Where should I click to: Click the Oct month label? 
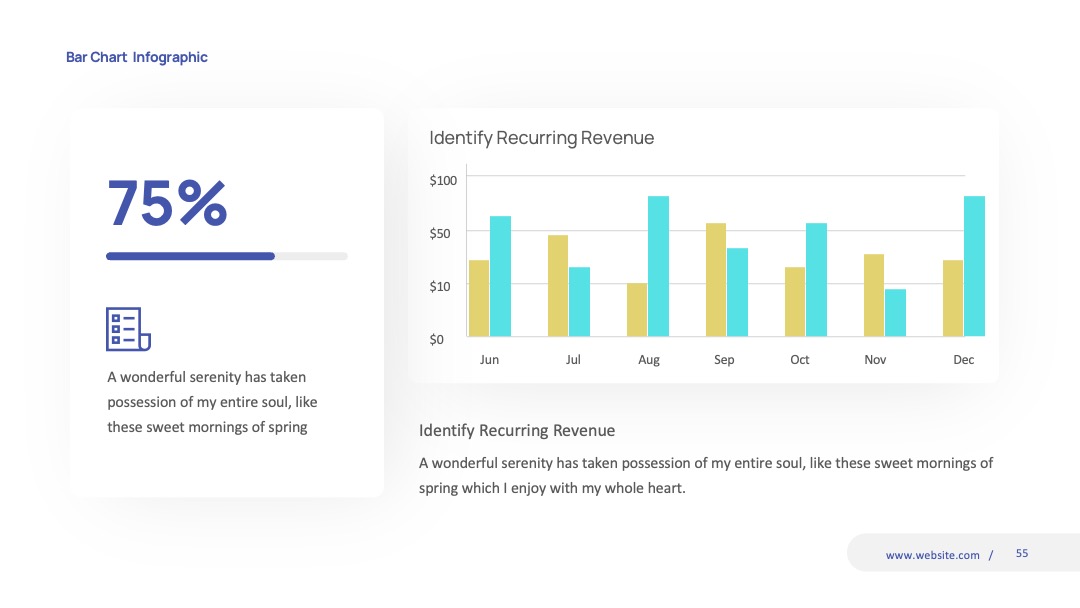[800, 359]
